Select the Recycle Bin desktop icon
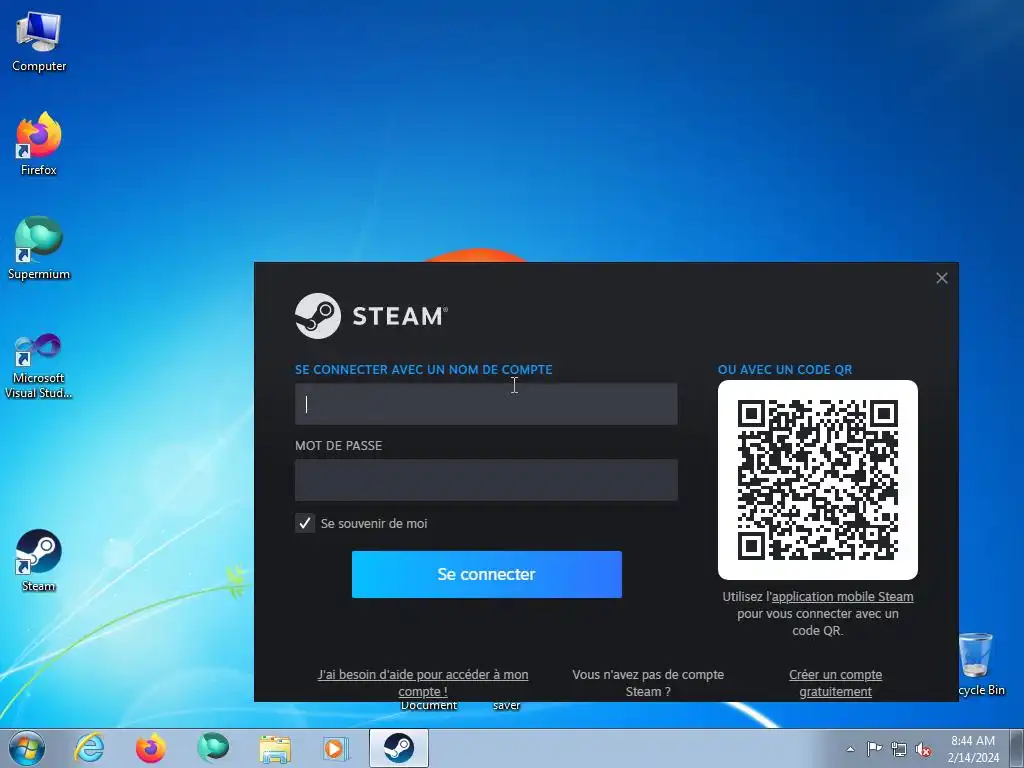This screenshot has height=768, width=1024. coord(981,664)
